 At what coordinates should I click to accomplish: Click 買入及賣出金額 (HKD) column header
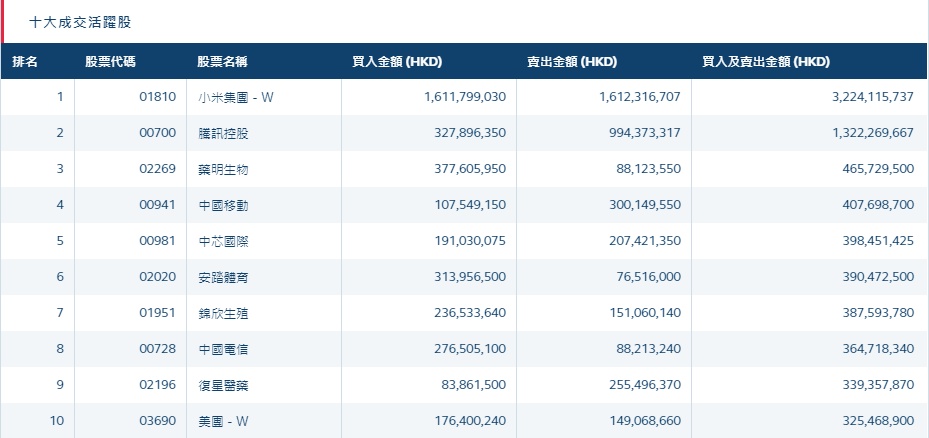tap(766, 61)
